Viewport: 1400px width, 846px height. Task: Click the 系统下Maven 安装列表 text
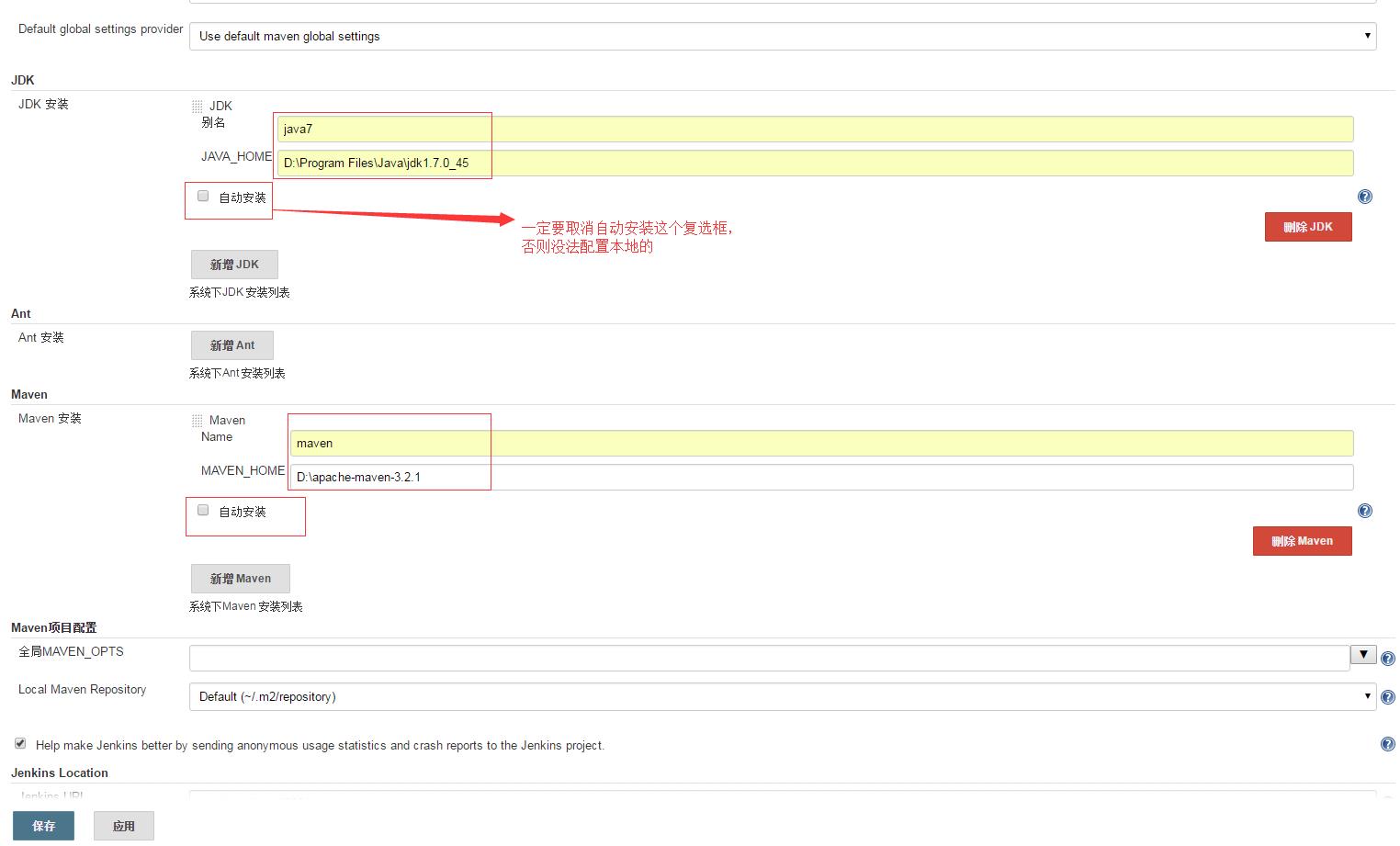coord(246,606)
